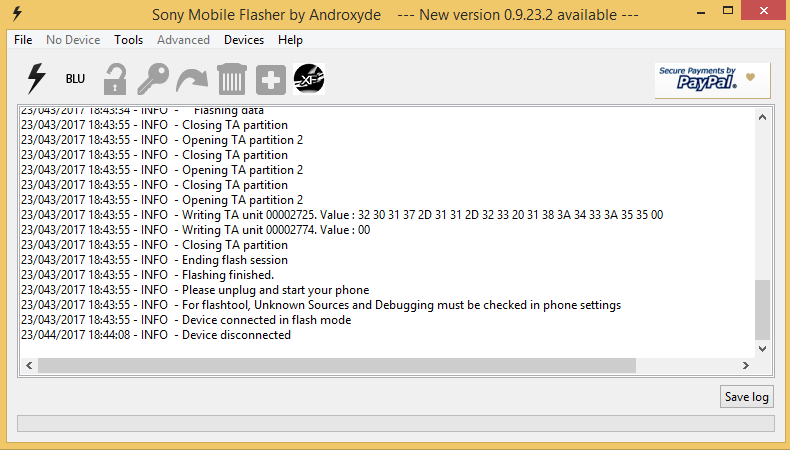Click the plus sign add icon
790x450 pixels.
pos(271,80)
